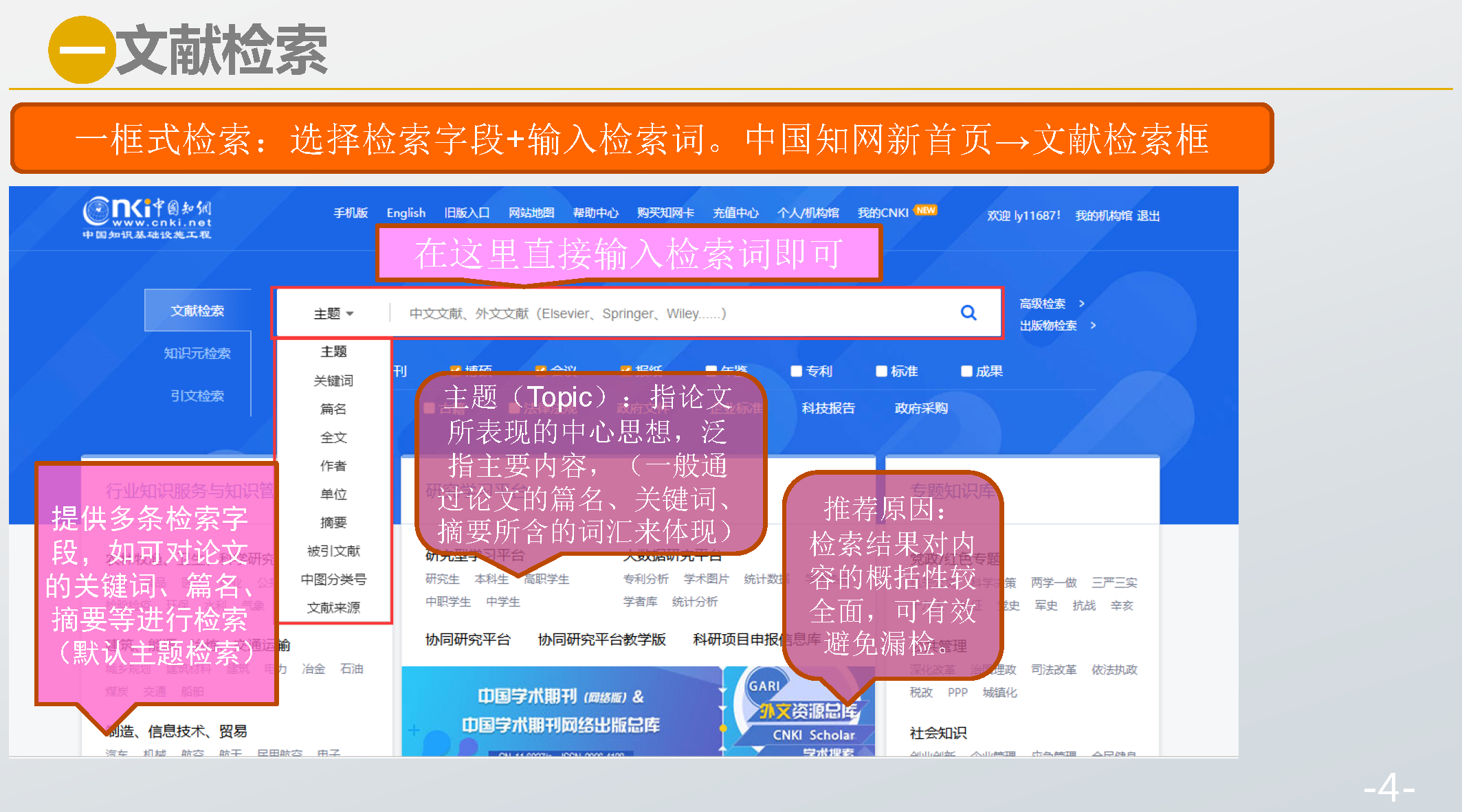Screen dimensions: 1462x812
Task: Toggle the 成果 checkbox
Action: pyautogui.click(x=966, y=371)
